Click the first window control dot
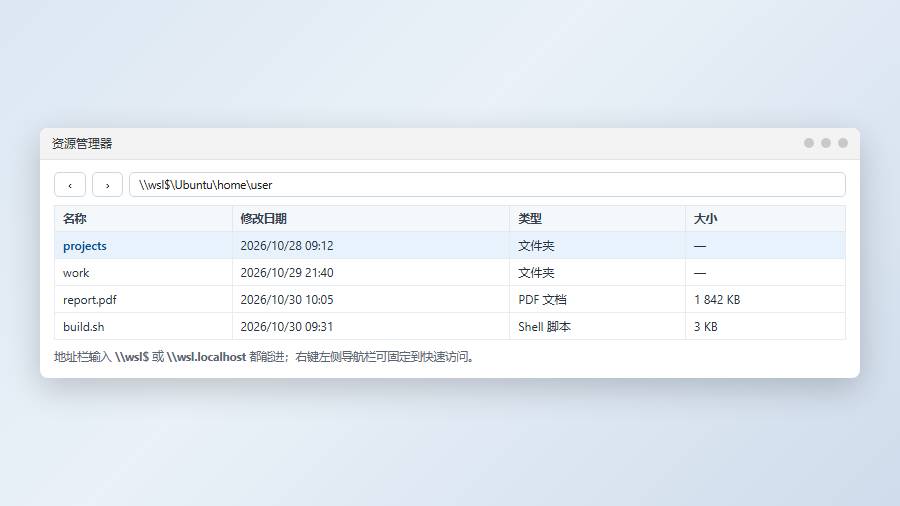This screenshot has width=900, height=506. coord(809,143)
